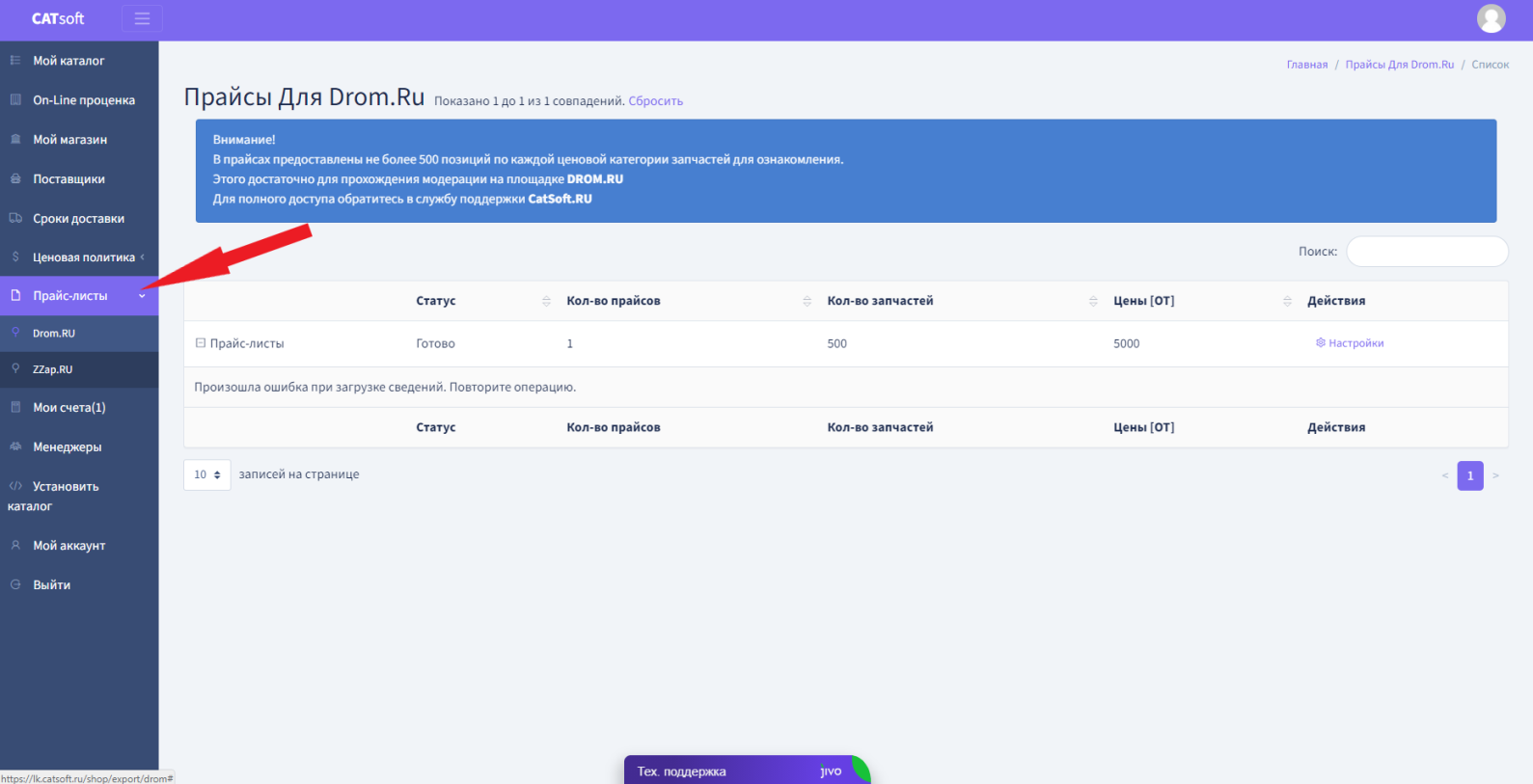Open Мои счета(1) in sidebar
The width and height of the screenshot is (1533, 784).
coord(68,408)
